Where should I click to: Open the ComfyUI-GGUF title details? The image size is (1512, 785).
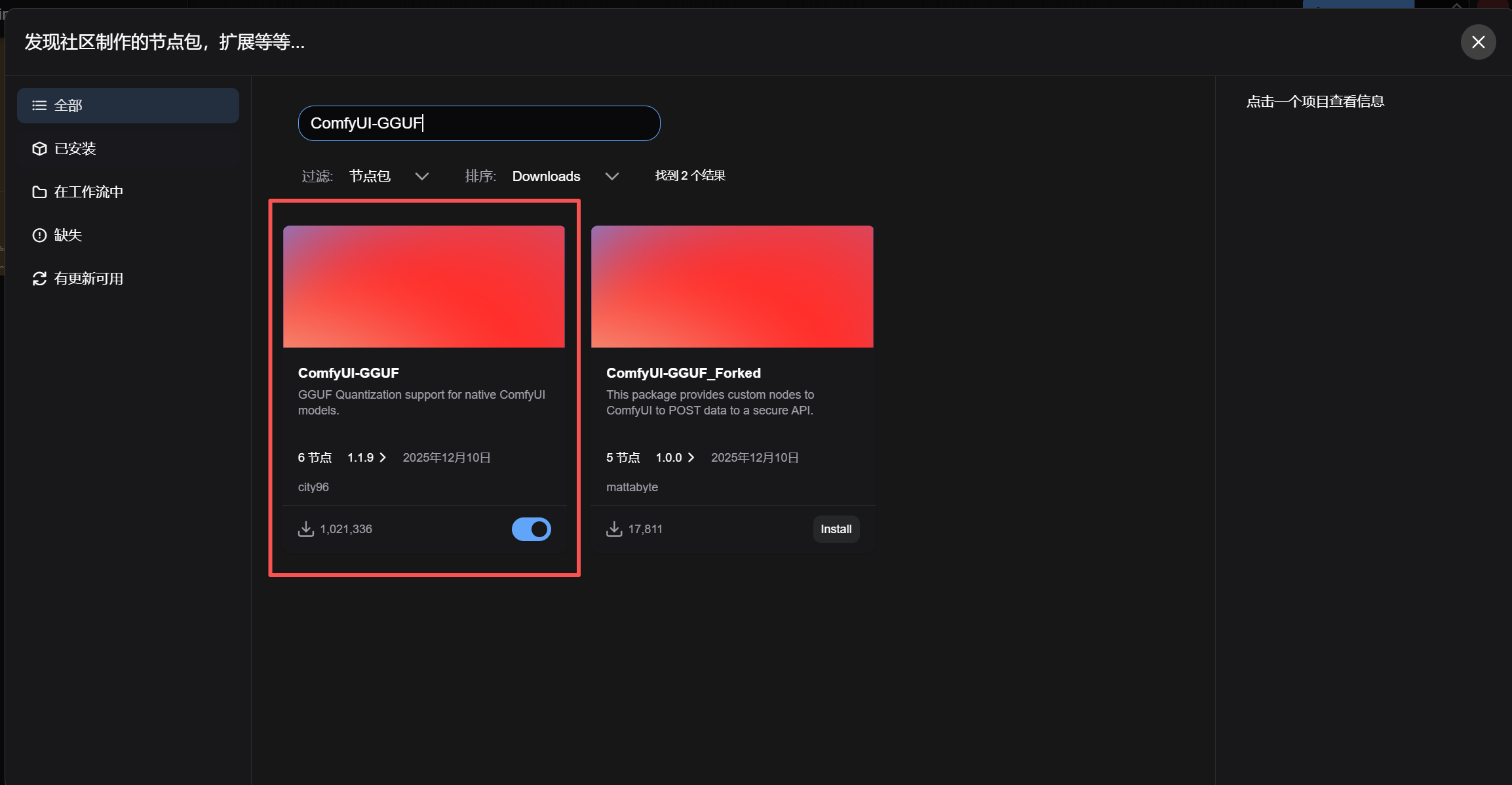point(349,373)
